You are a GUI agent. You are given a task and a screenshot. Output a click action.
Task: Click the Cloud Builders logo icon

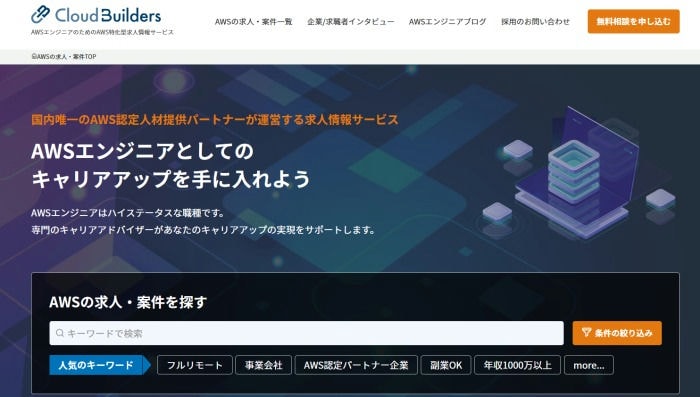(40, 14)
